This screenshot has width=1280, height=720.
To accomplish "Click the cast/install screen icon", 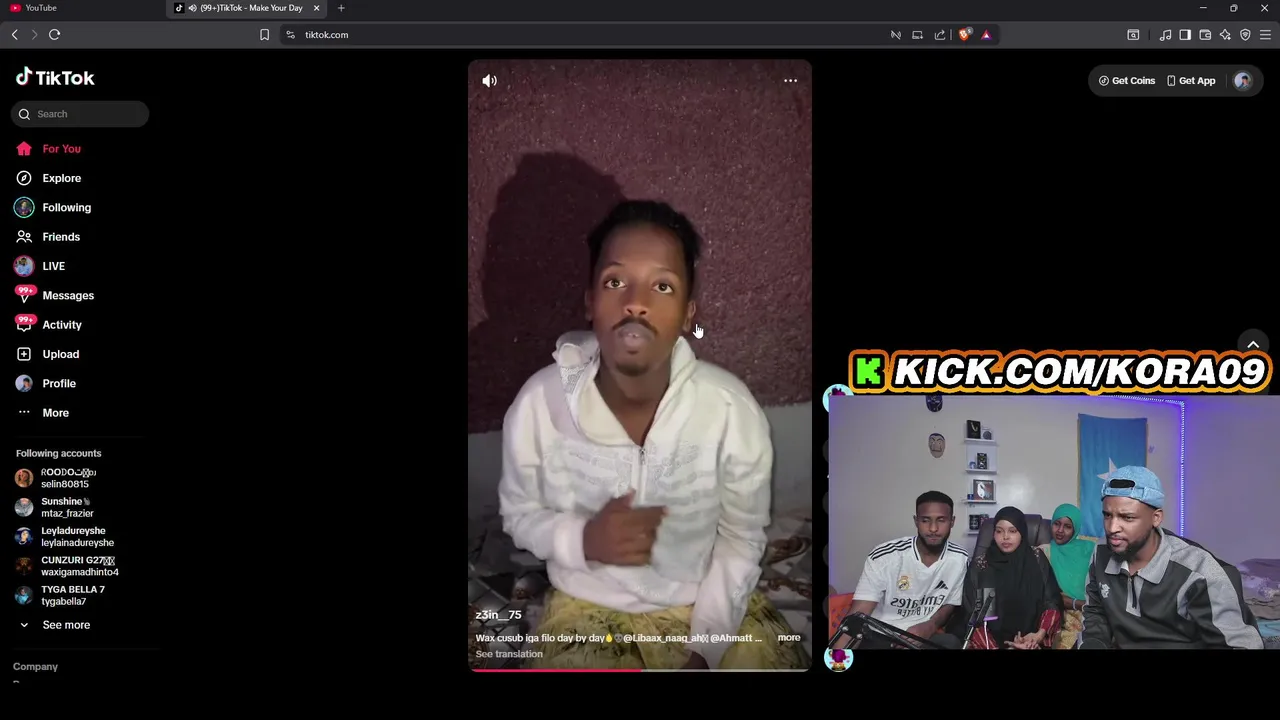I will click(917, 35).
